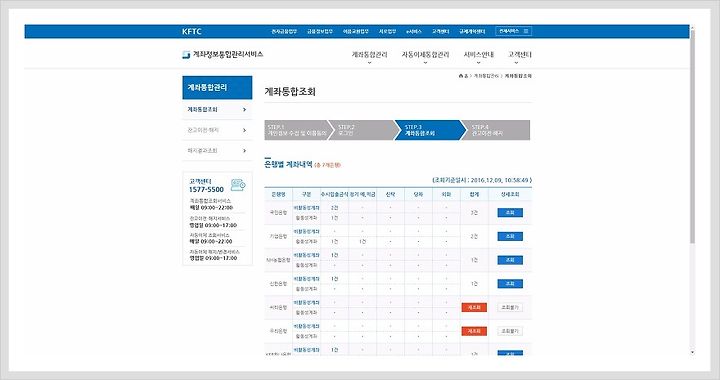Open 고객센터 in the top blue bar
720x380 pixels.
(x=440, y=32)
